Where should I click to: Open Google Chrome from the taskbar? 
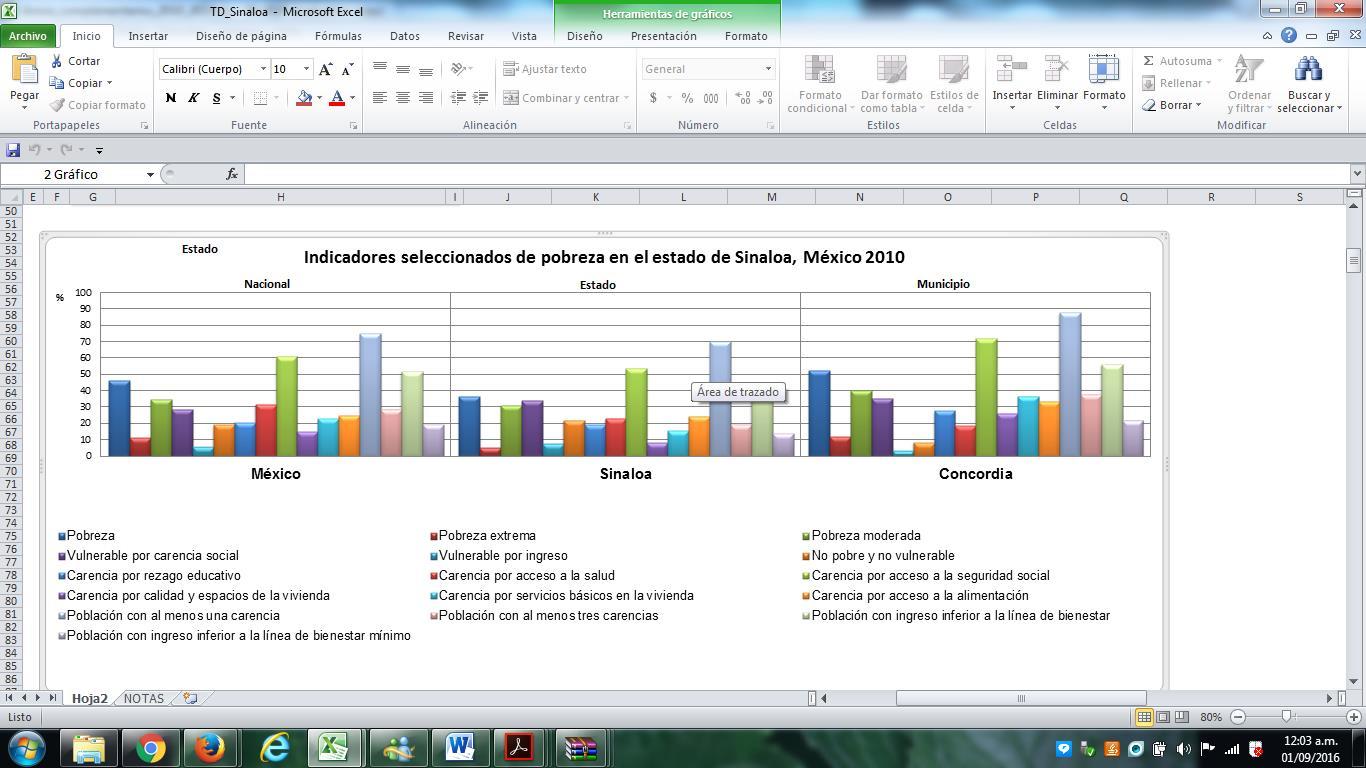click(x=151, y=748)
